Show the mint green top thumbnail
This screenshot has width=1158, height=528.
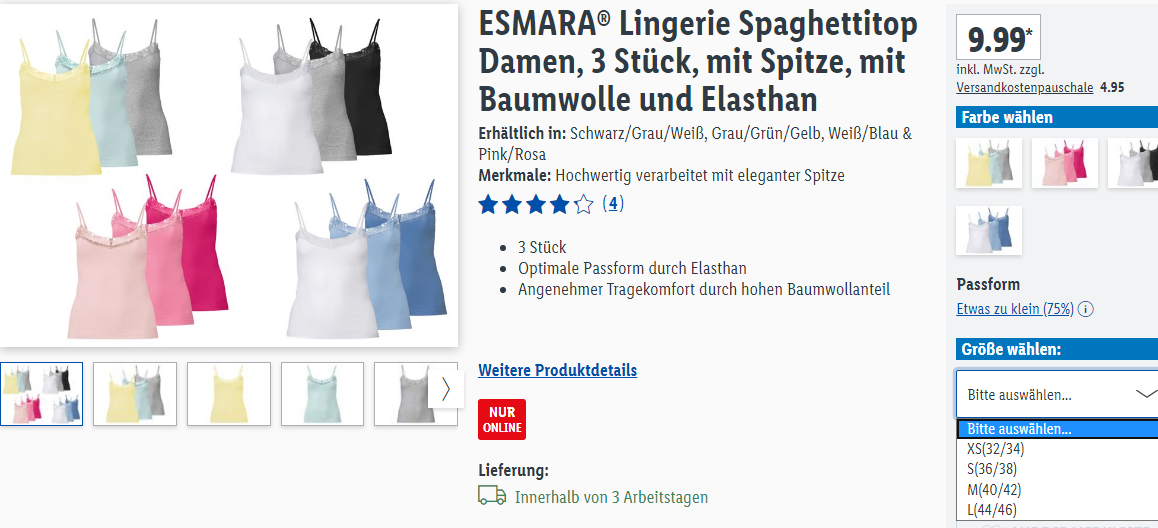click(x=323, y=394)
